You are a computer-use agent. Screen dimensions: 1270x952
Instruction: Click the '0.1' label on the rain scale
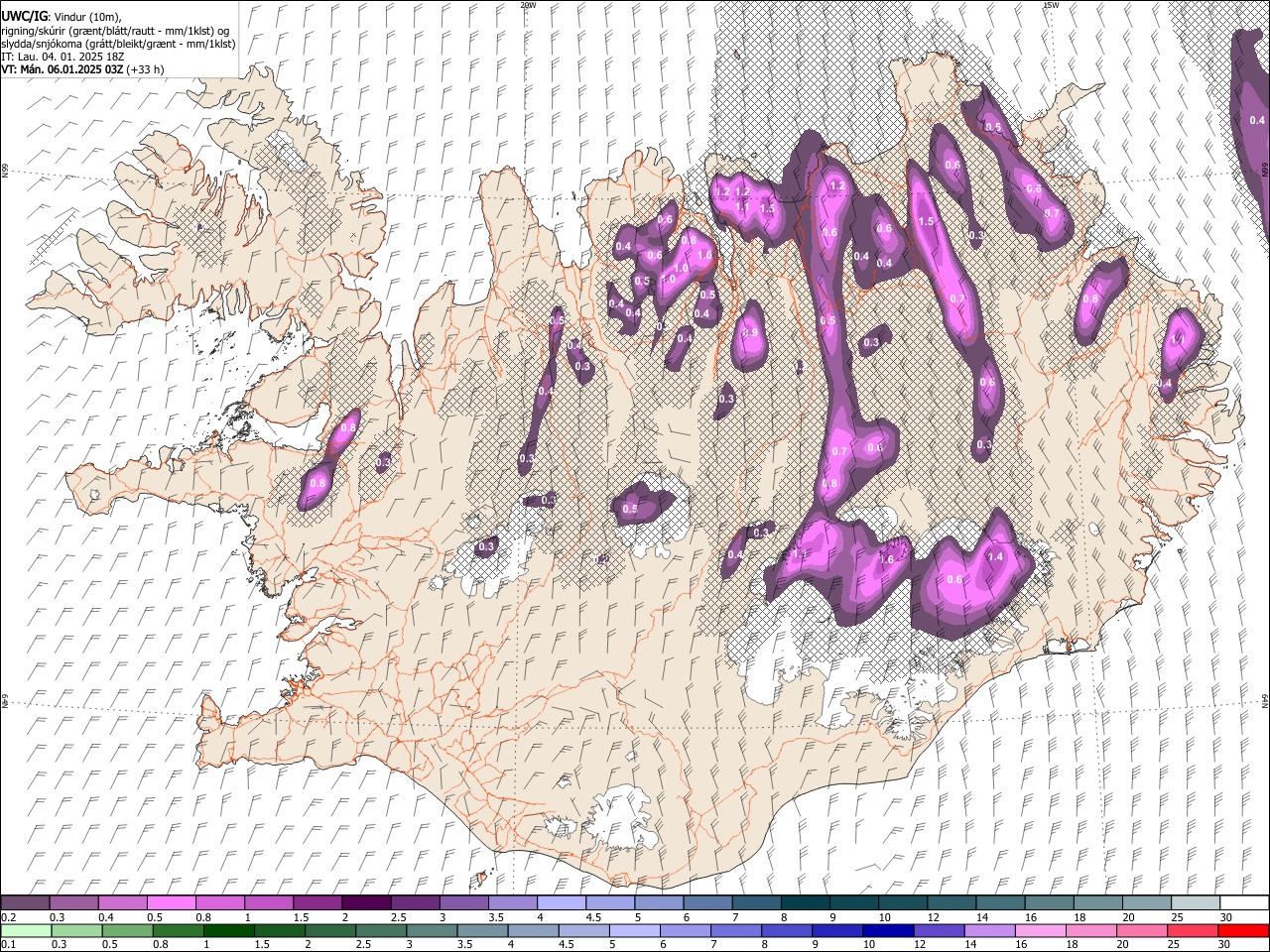(x=9, y=944)
